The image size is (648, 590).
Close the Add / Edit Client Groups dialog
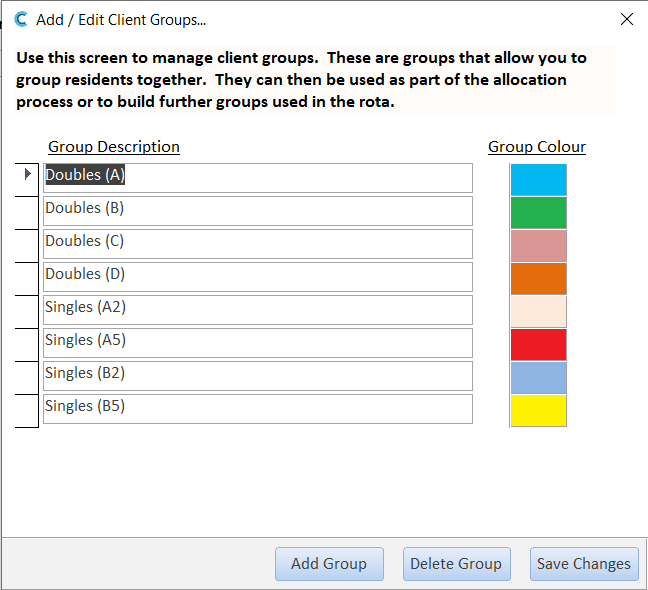pos(627,19)
